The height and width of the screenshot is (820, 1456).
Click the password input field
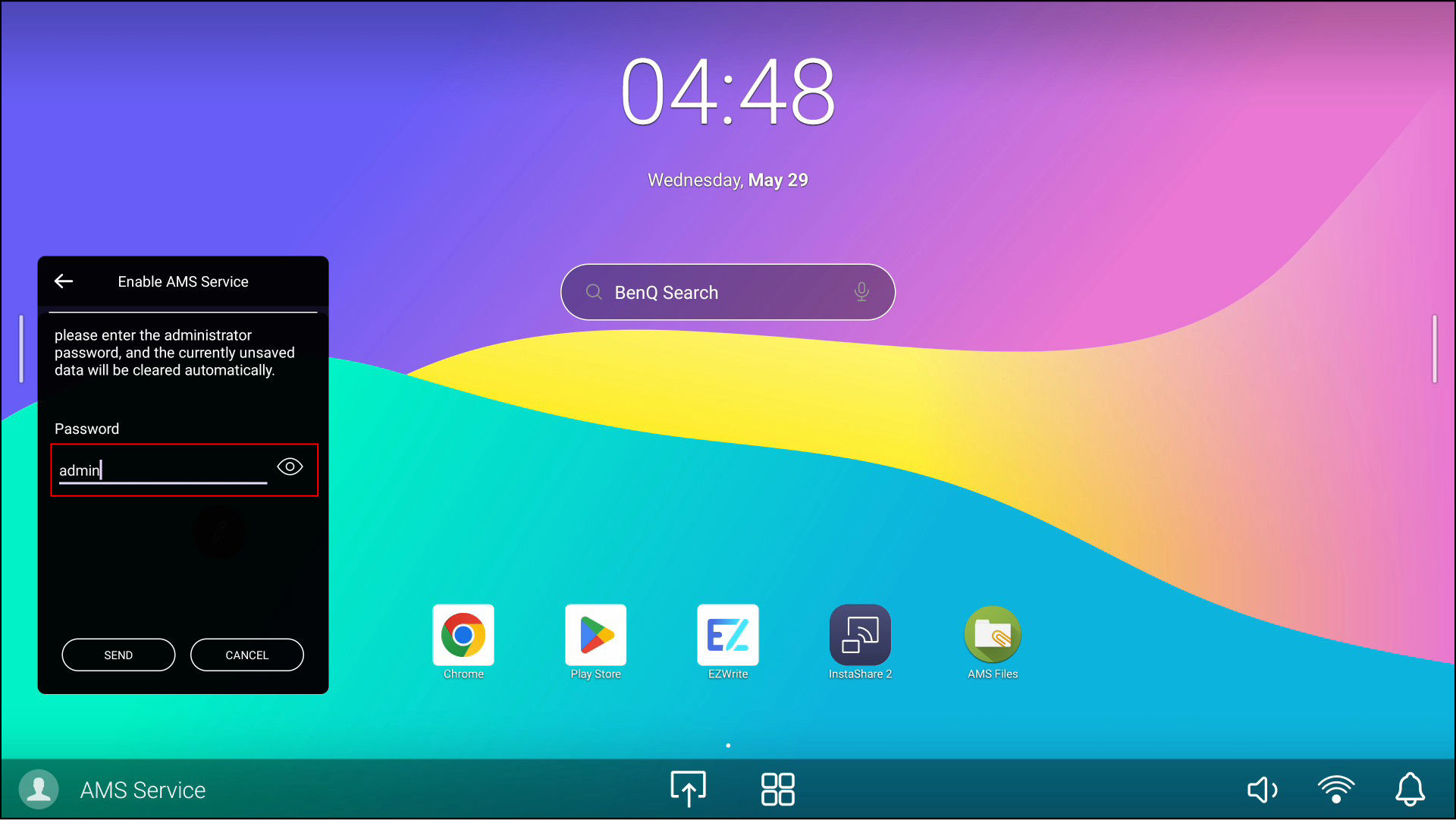point(162,470)
